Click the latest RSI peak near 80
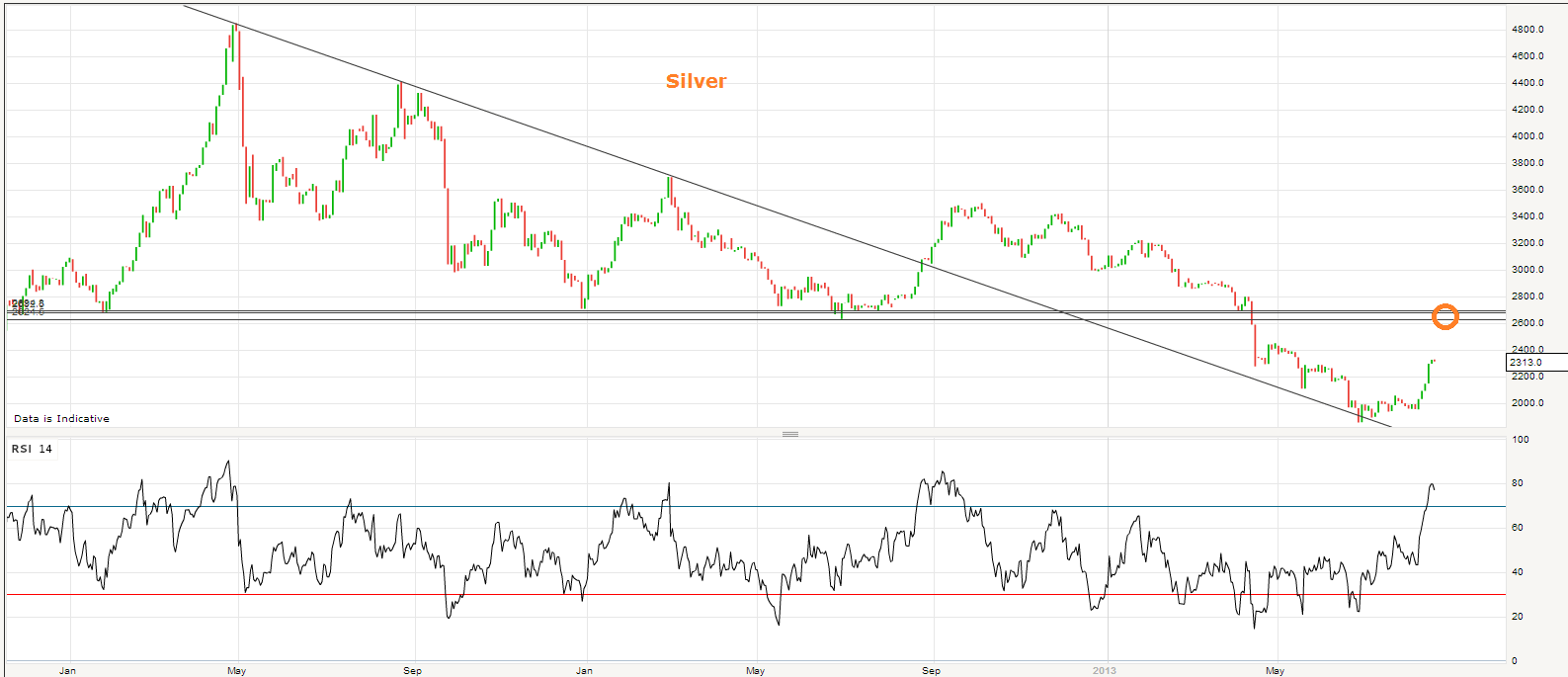This screenshot has height=677, width=1568. coord(1432,485)
